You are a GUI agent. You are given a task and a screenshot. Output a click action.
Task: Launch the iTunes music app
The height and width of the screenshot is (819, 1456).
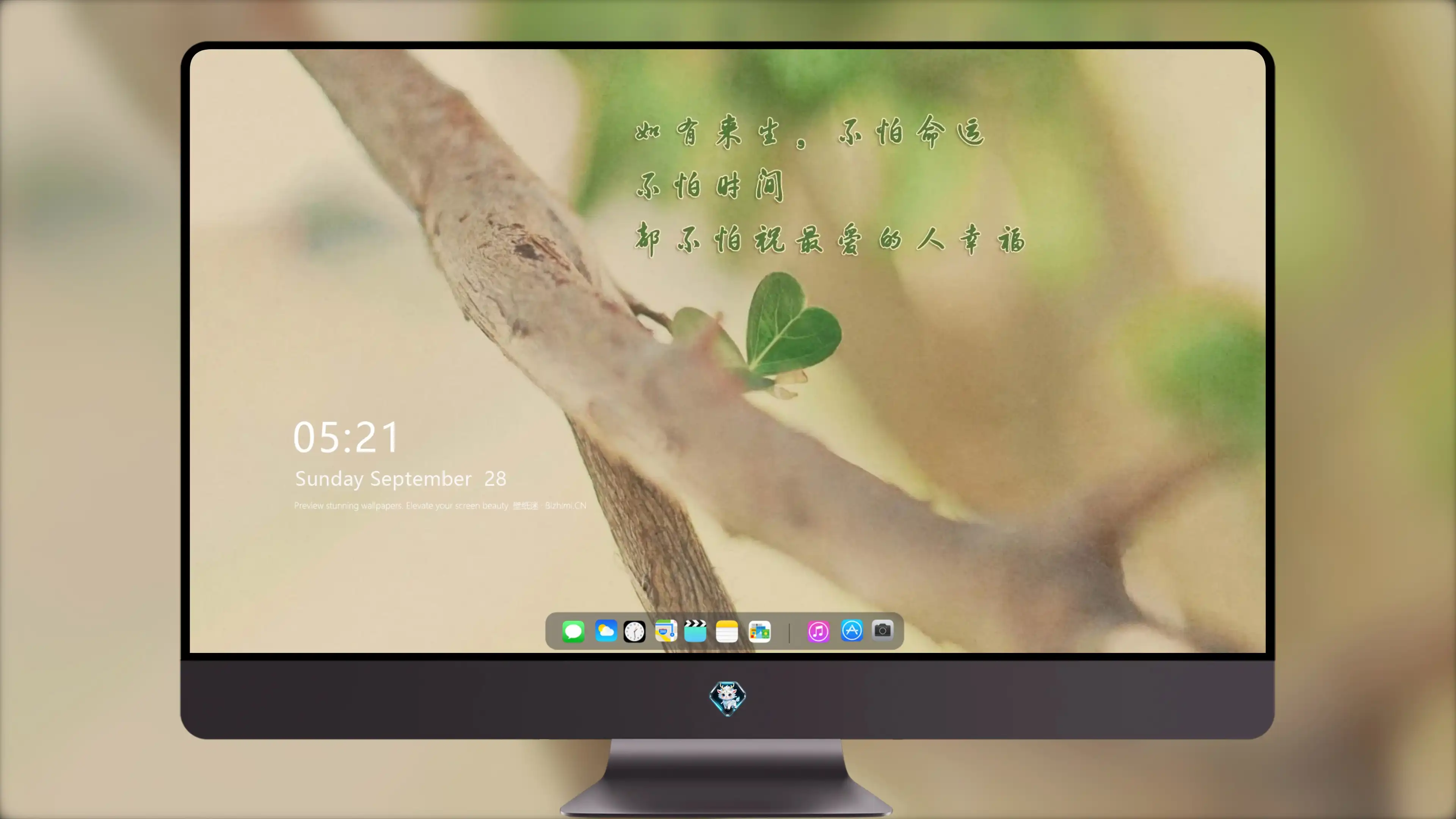[x=819, y=631]
